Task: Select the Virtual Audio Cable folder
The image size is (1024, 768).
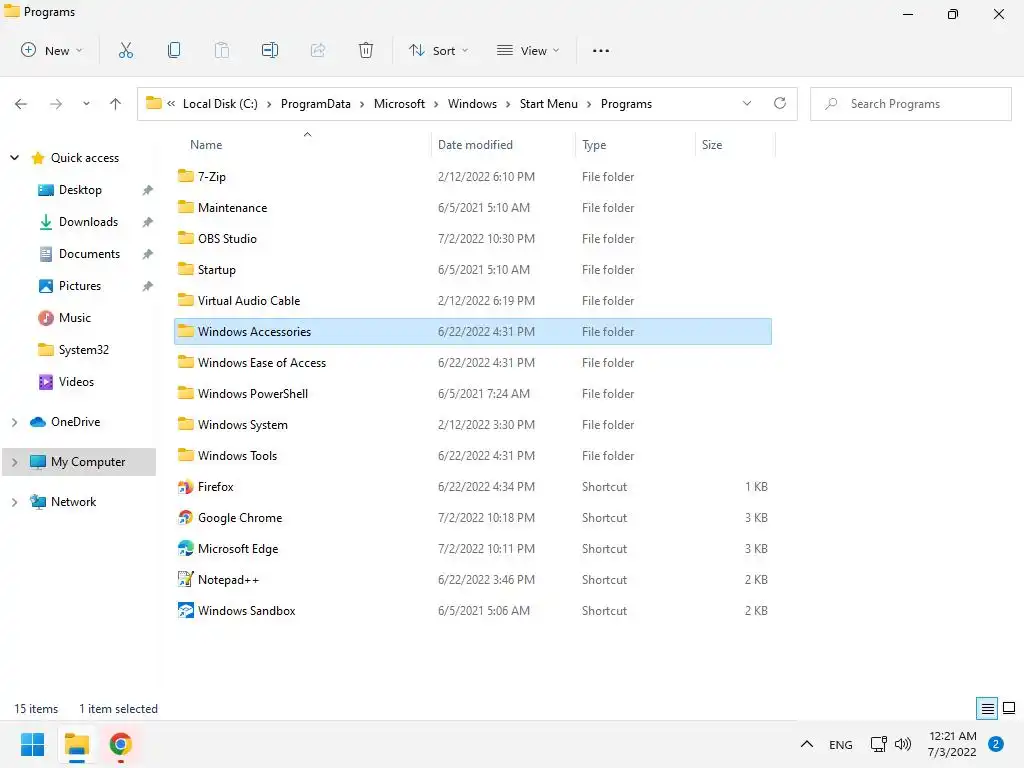Action: click(x=473, y=300)
